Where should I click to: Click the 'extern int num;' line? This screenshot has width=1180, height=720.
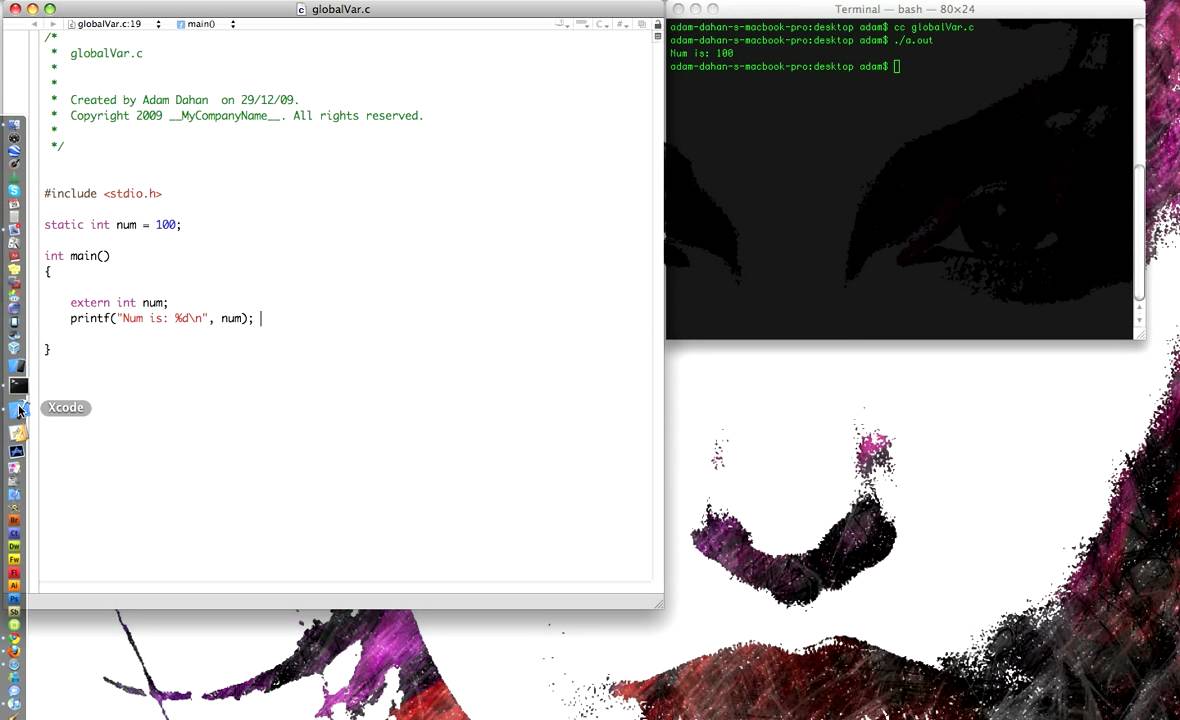click(x=119, y=302)
